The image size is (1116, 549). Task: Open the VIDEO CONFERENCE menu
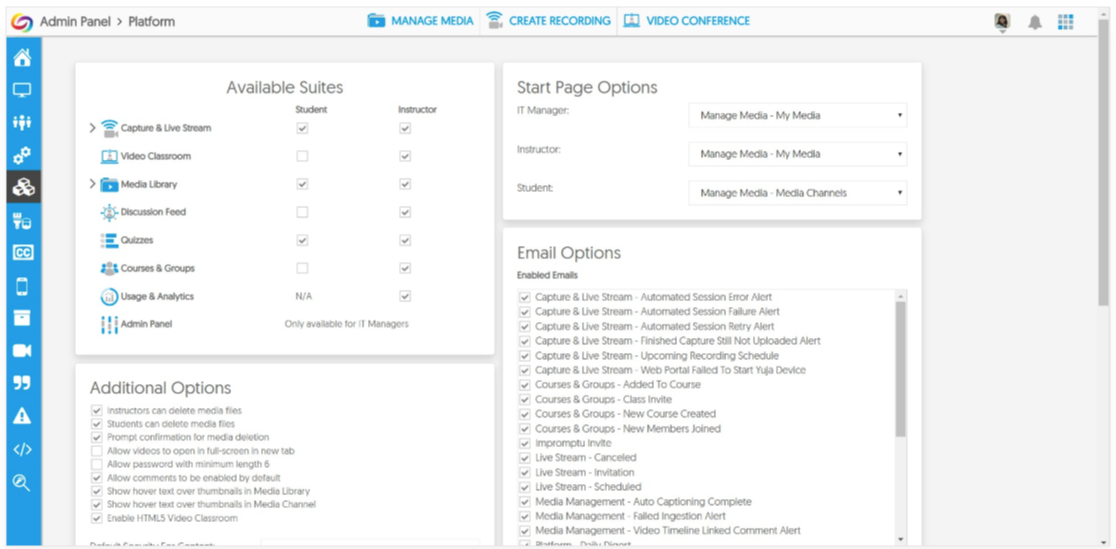point(686,21)
